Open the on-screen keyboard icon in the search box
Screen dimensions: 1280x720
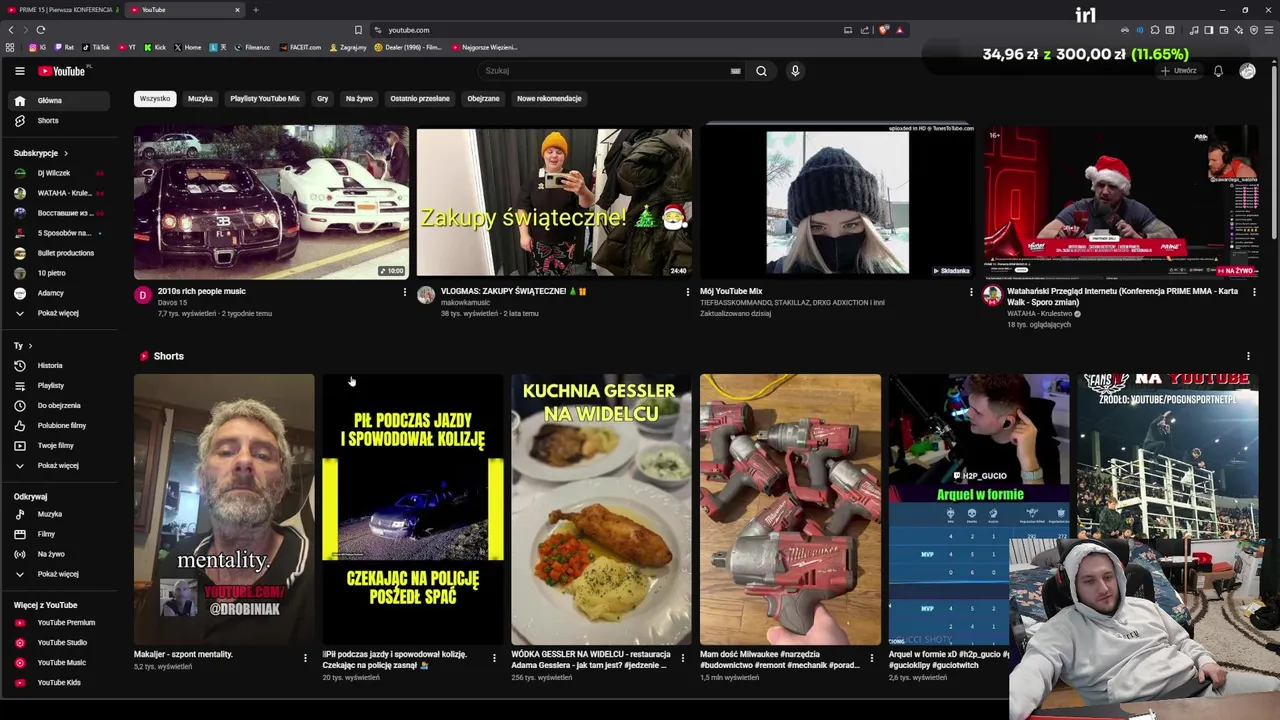click(x=735, y=71)
